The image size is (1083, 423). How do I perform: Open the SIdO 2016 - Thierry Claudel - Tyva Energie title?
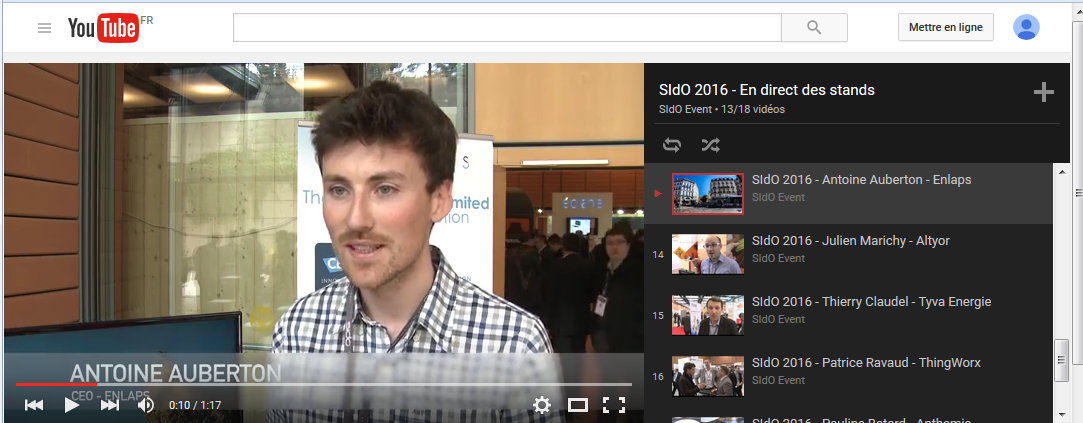point(872,301)
